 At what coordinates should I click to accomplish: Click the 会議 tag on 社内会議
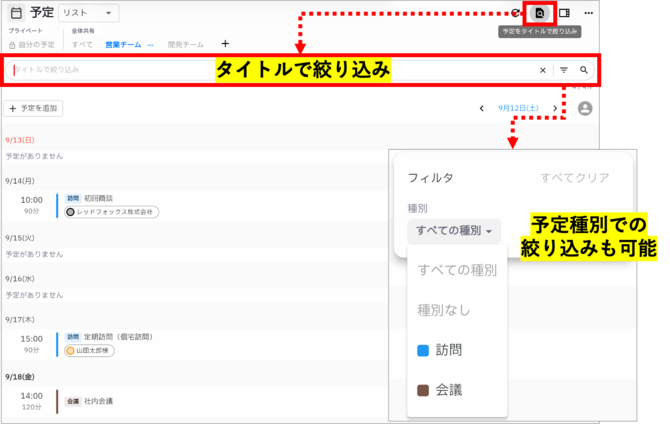tap(73, 401)
